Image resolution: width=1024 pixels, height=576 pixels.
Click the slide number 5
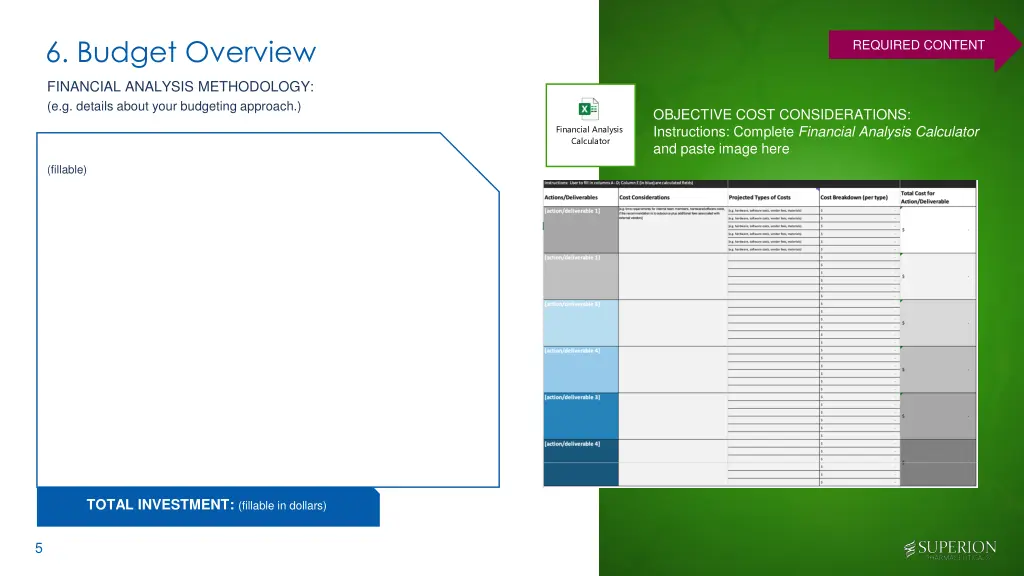point(38,548)
